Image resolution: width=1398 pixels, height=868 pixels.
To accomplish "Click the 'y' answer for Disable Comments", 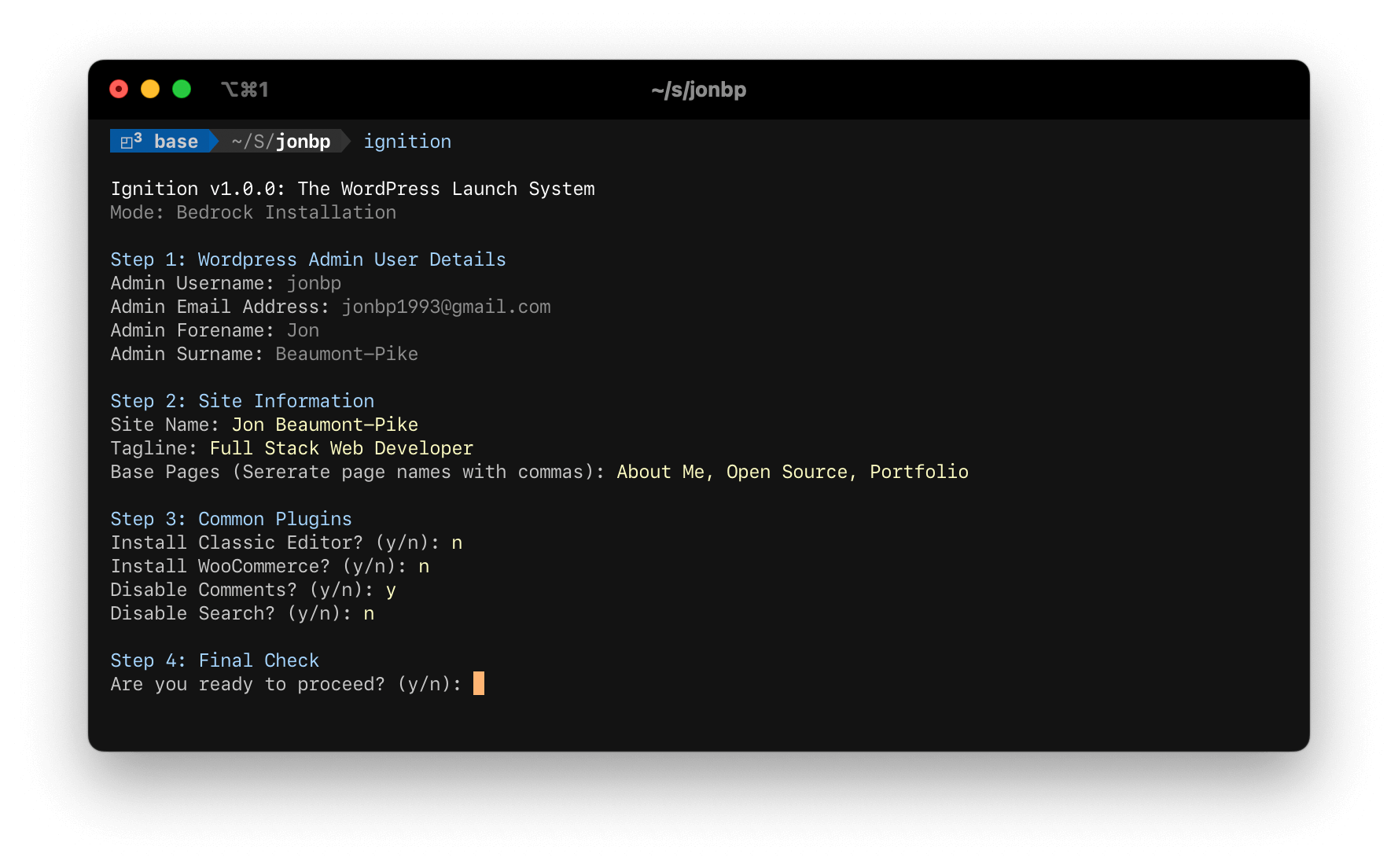I will pos(391,589).
